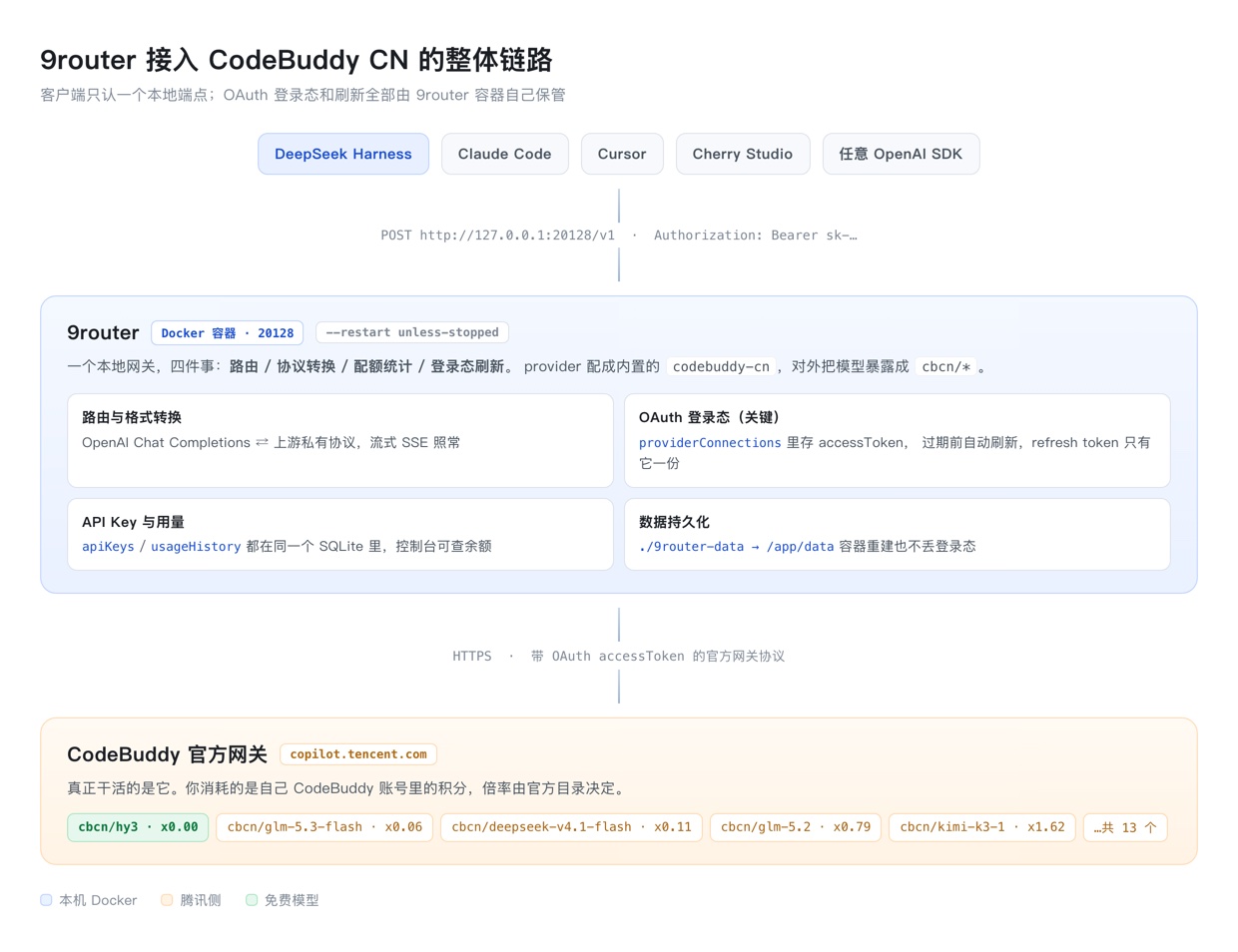
Task: Select the DeepSeek Harness client chip
Action: (x=343, y=154)
